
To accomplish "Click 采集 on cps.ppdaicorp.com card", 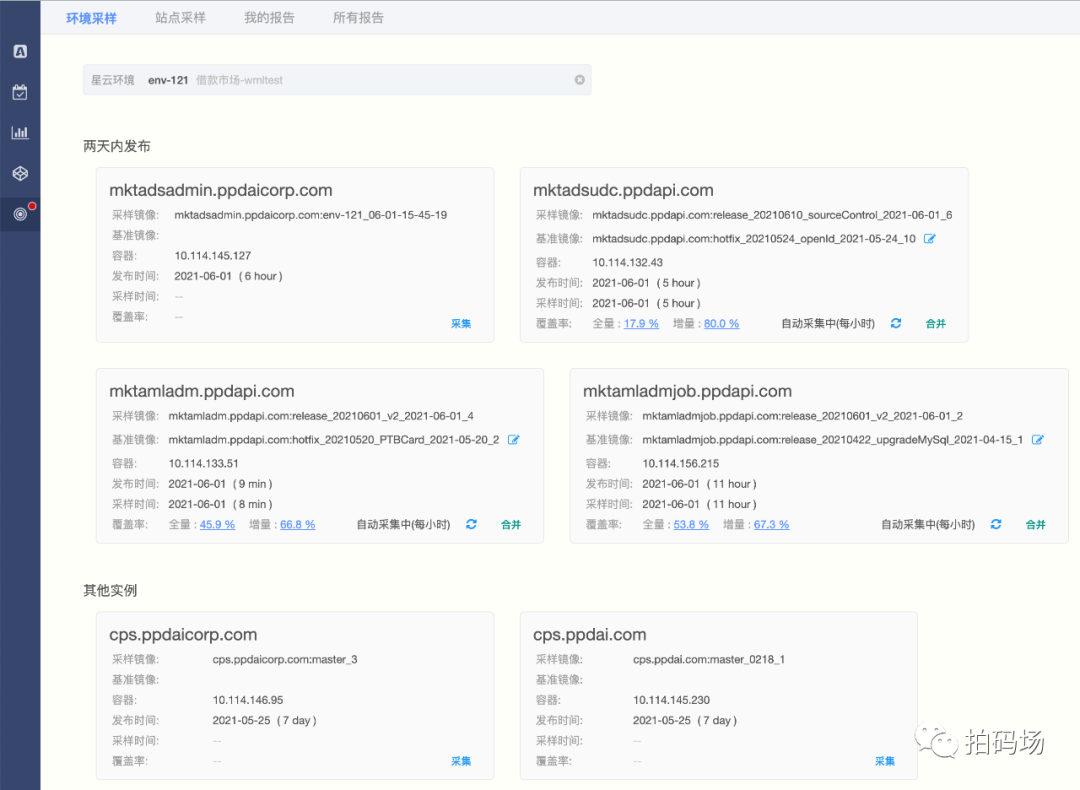I will [461, 761].
